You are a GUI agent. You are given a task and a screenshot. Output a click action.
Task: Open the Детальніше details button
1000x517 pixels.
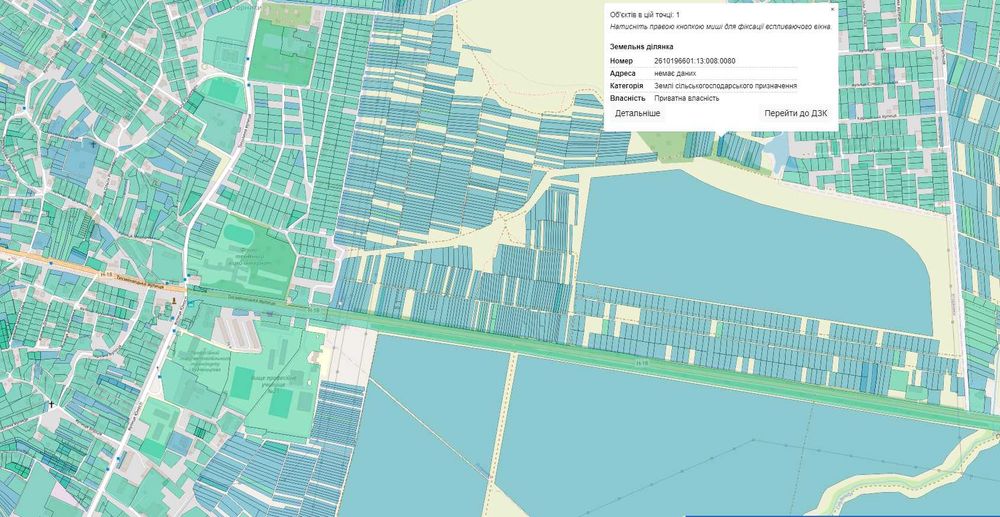click(637, 113)
